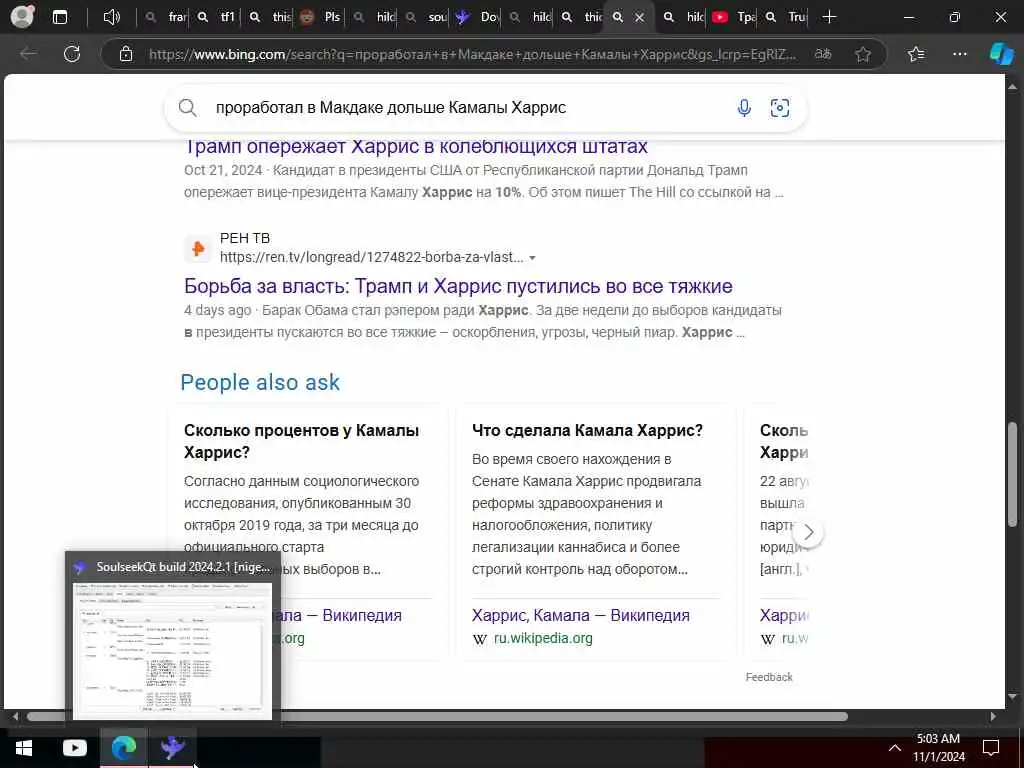
Task: Show next People also ask cards
Action: tap(808, 532)
